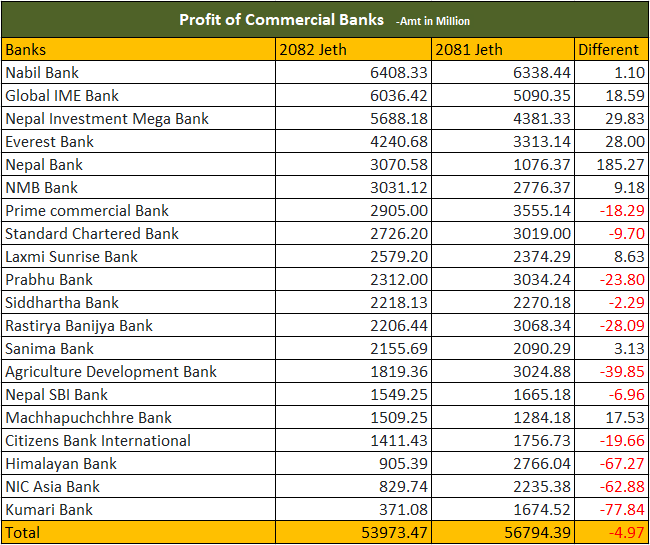Viewport: 650px width, 545px height.
Task: Click the 'NMB Bank' cell
Action: [x=139, y=187]
